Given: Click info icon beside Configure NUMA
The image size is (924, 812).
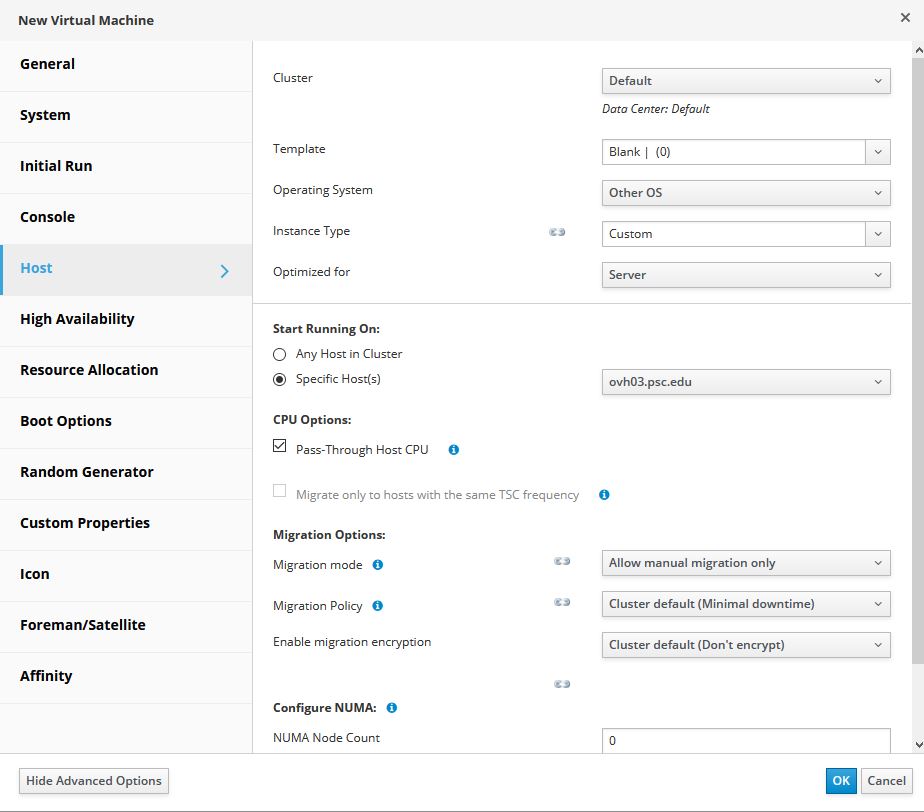Looking at the screenshot, I should click(x=391, y=708).
